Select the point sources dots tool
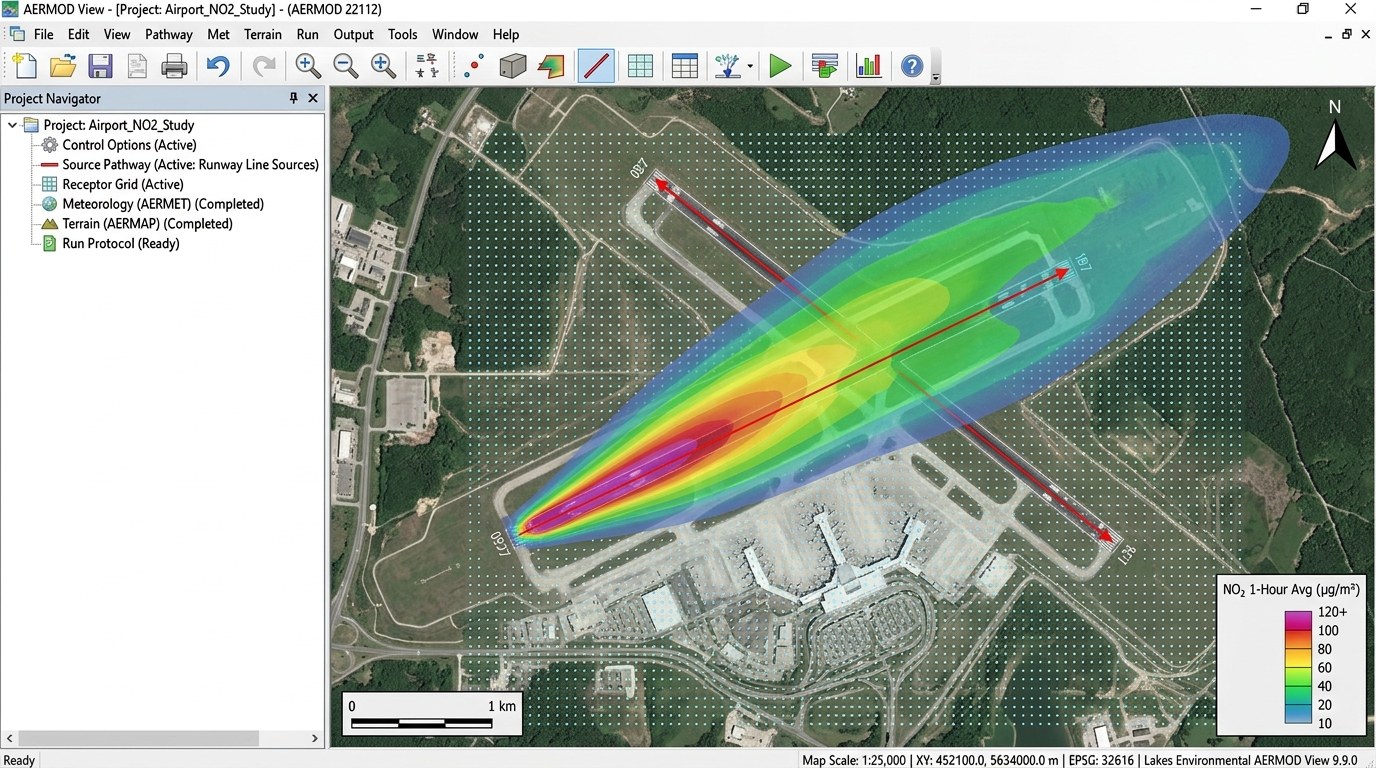This screenshot has height=768, width=1376. coord(474,66)
